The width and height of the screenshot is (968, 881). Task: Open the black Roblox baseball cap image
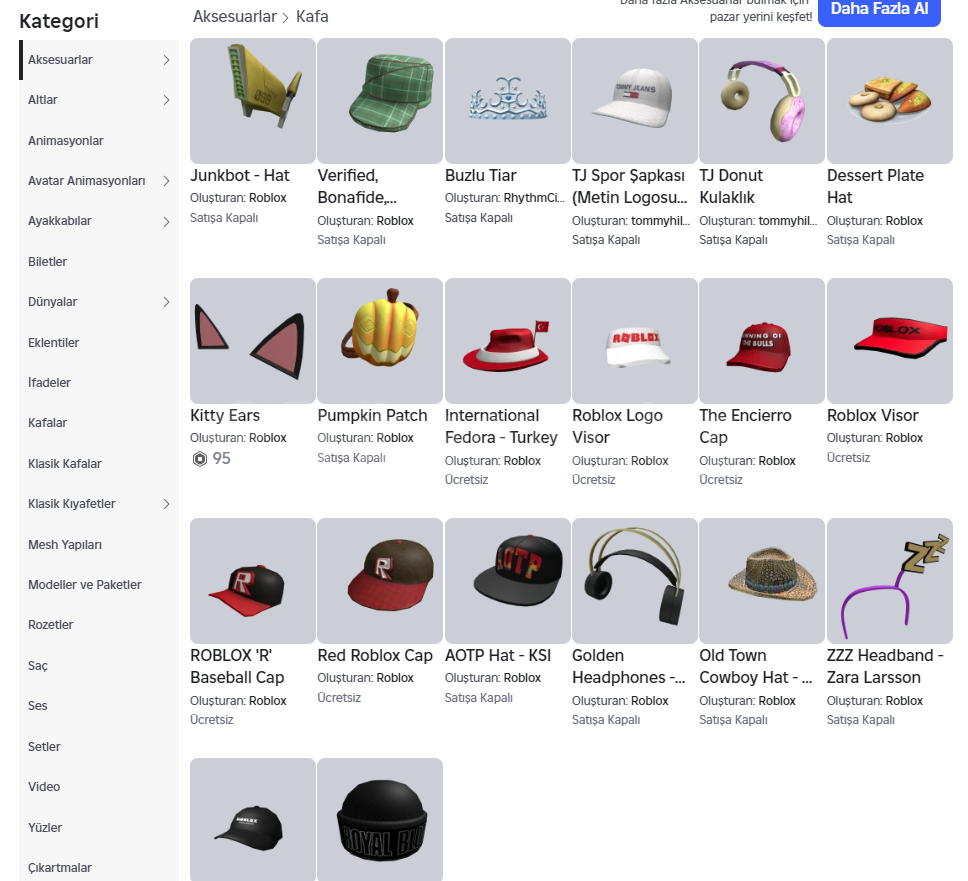[x=252, y=820]
